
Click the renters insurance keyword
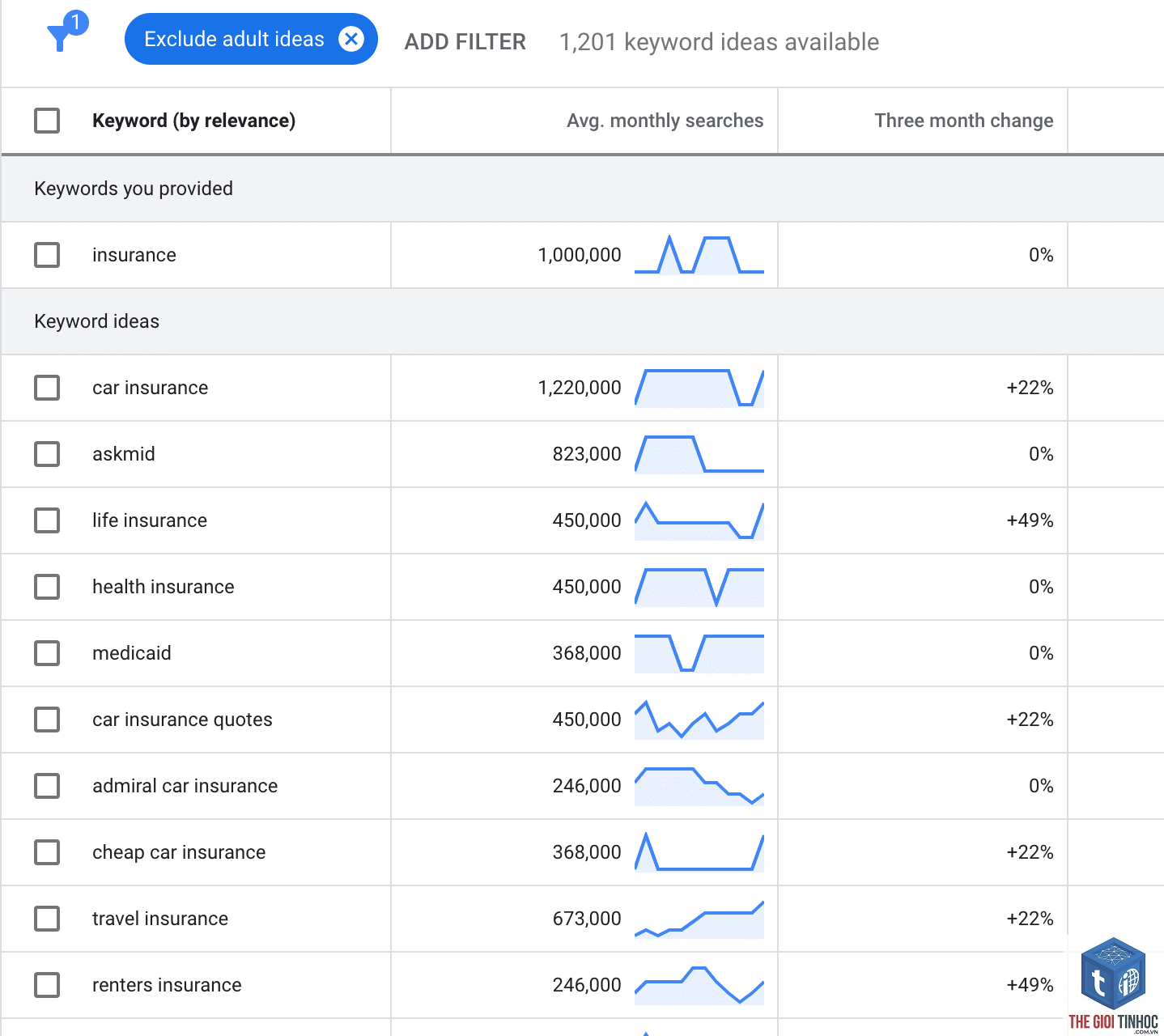[167, 985]
